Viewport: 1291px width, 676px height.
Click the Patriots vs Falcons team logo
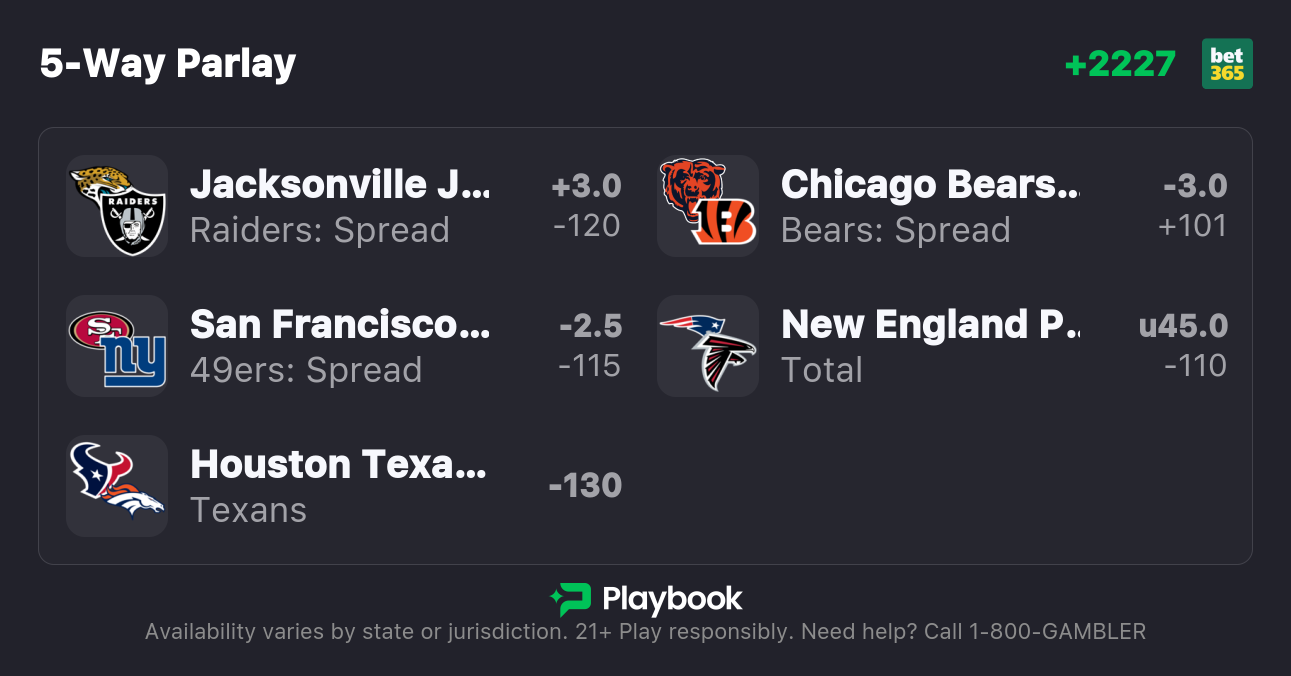coord(708,346)
